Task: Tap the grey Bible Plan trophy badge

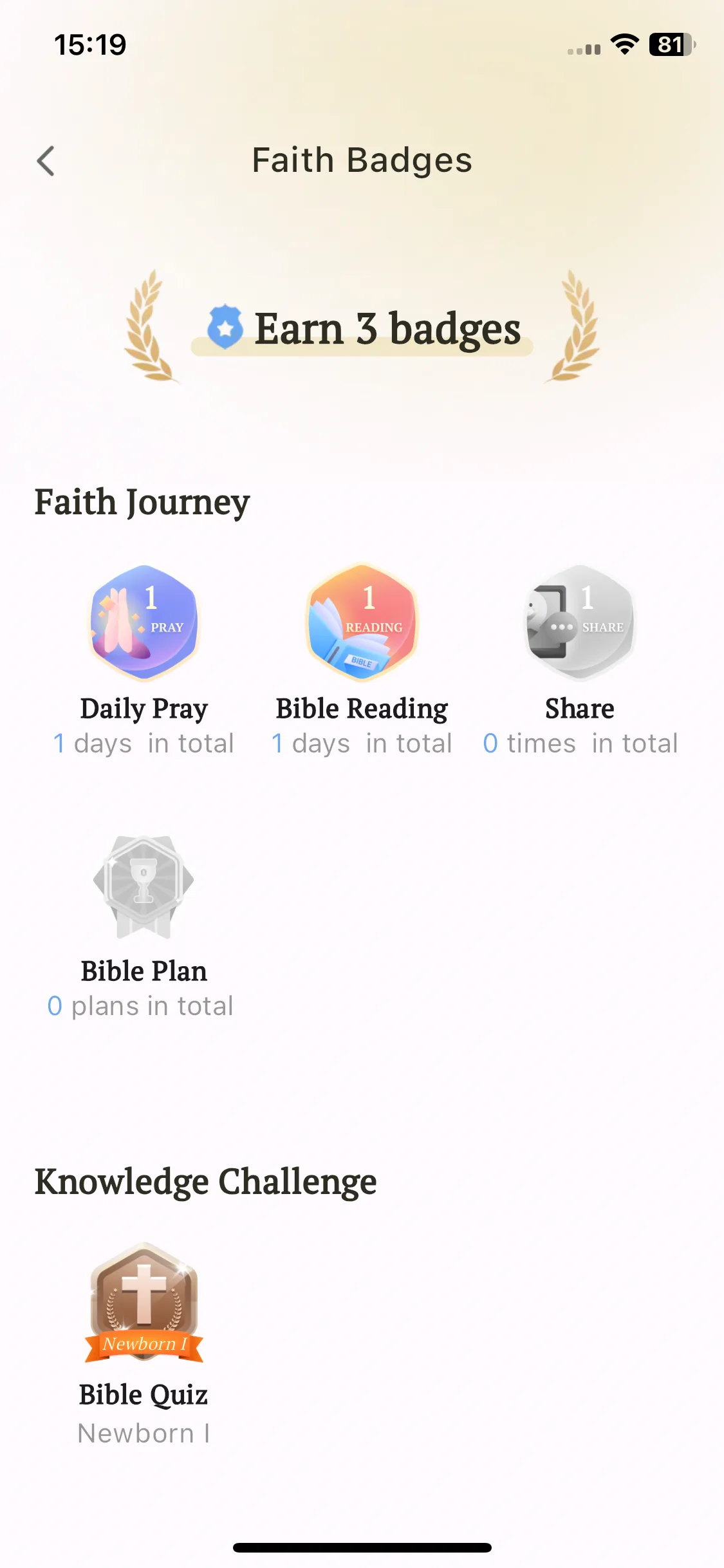Action: tap(144, 886)
